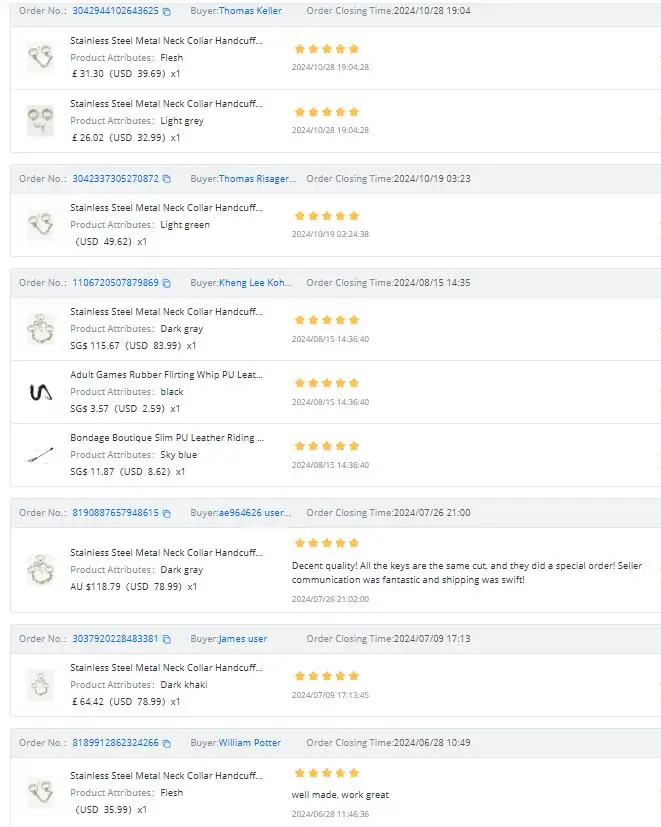Click the Flirting Whip product thumbnail

tap(40, 392)
